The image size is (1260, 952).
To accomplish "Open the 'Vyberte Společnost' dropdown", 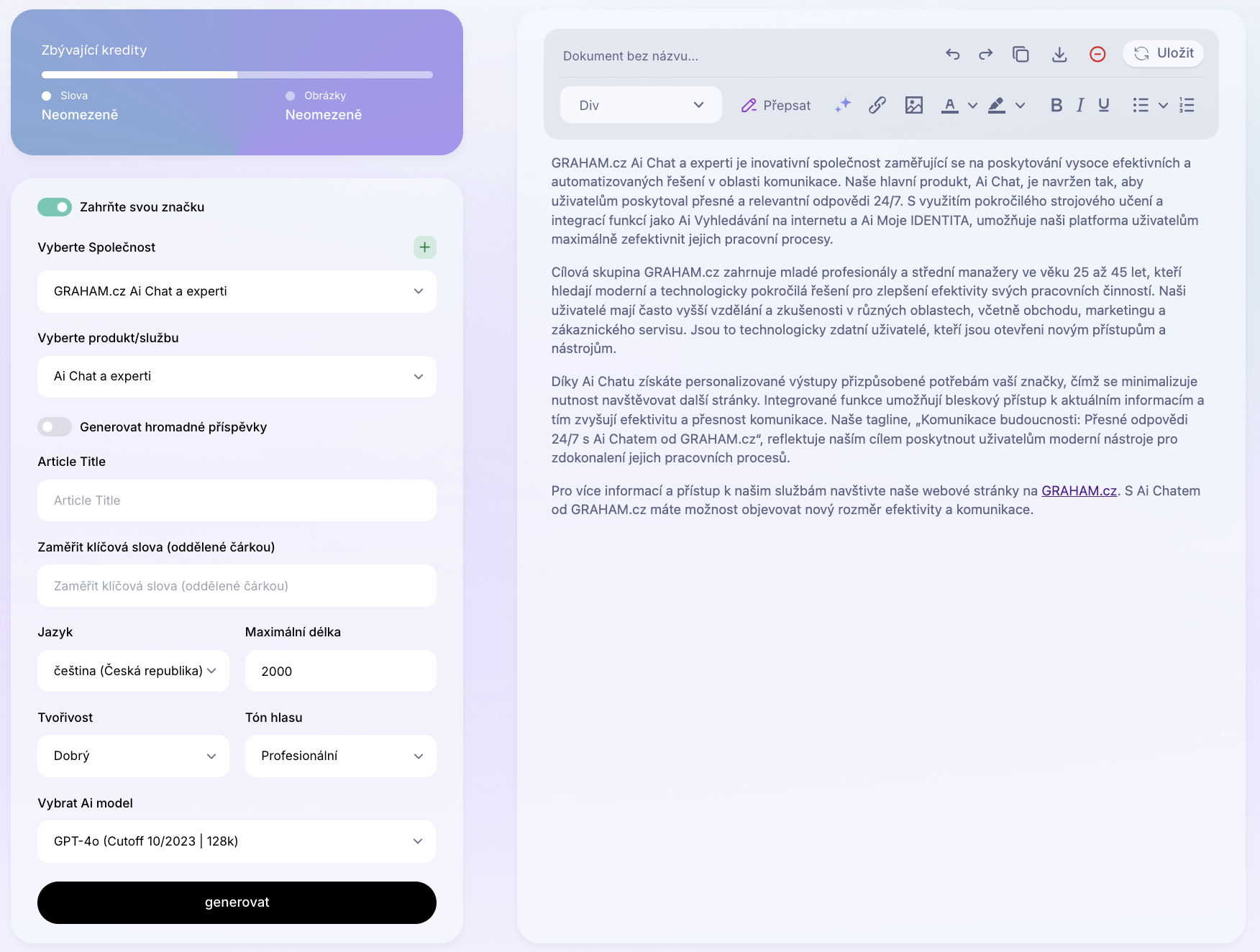I will click(x=237, y=291).
